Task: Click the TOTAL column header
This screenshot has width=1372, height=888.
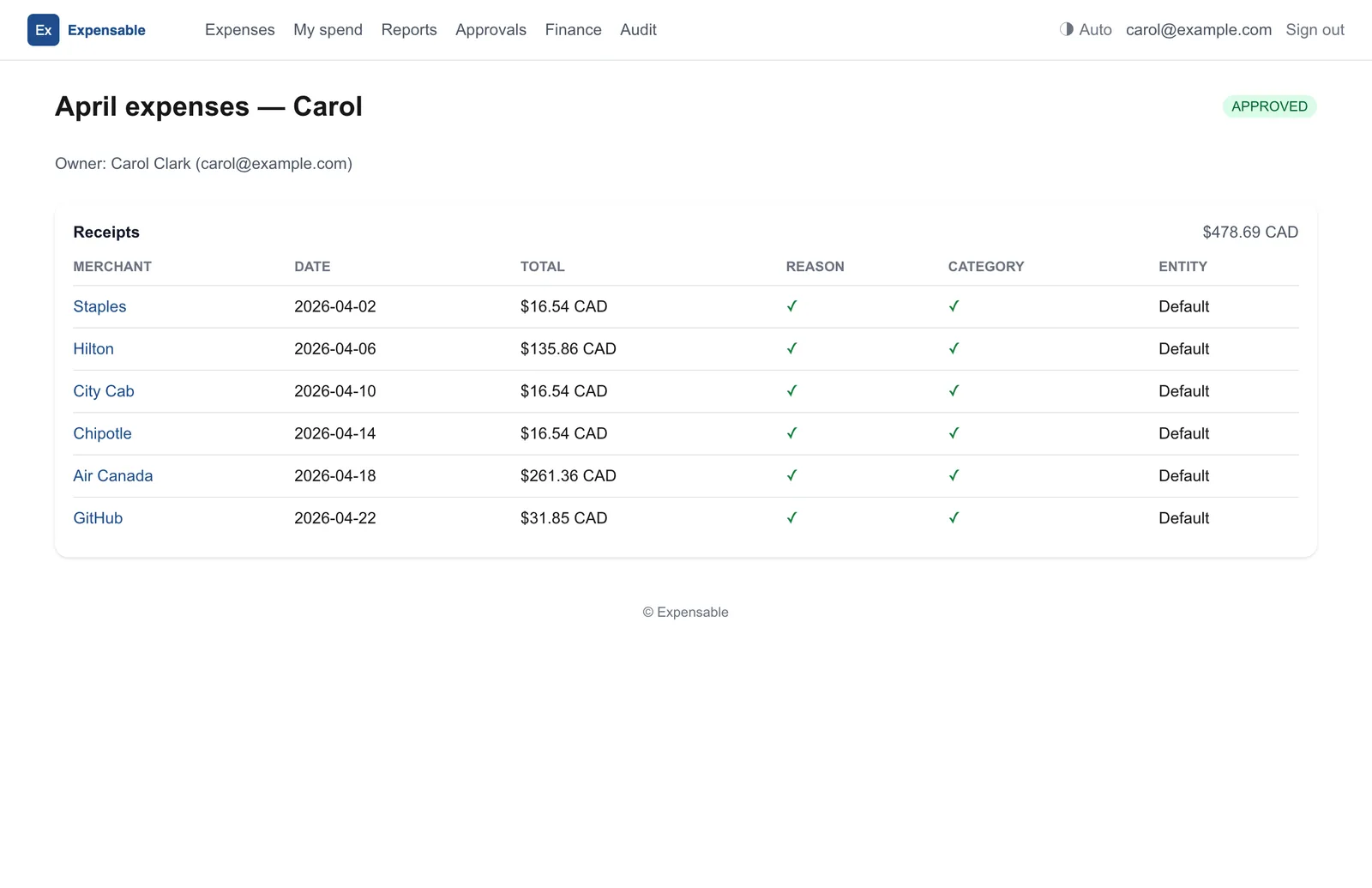Action: 543,267
